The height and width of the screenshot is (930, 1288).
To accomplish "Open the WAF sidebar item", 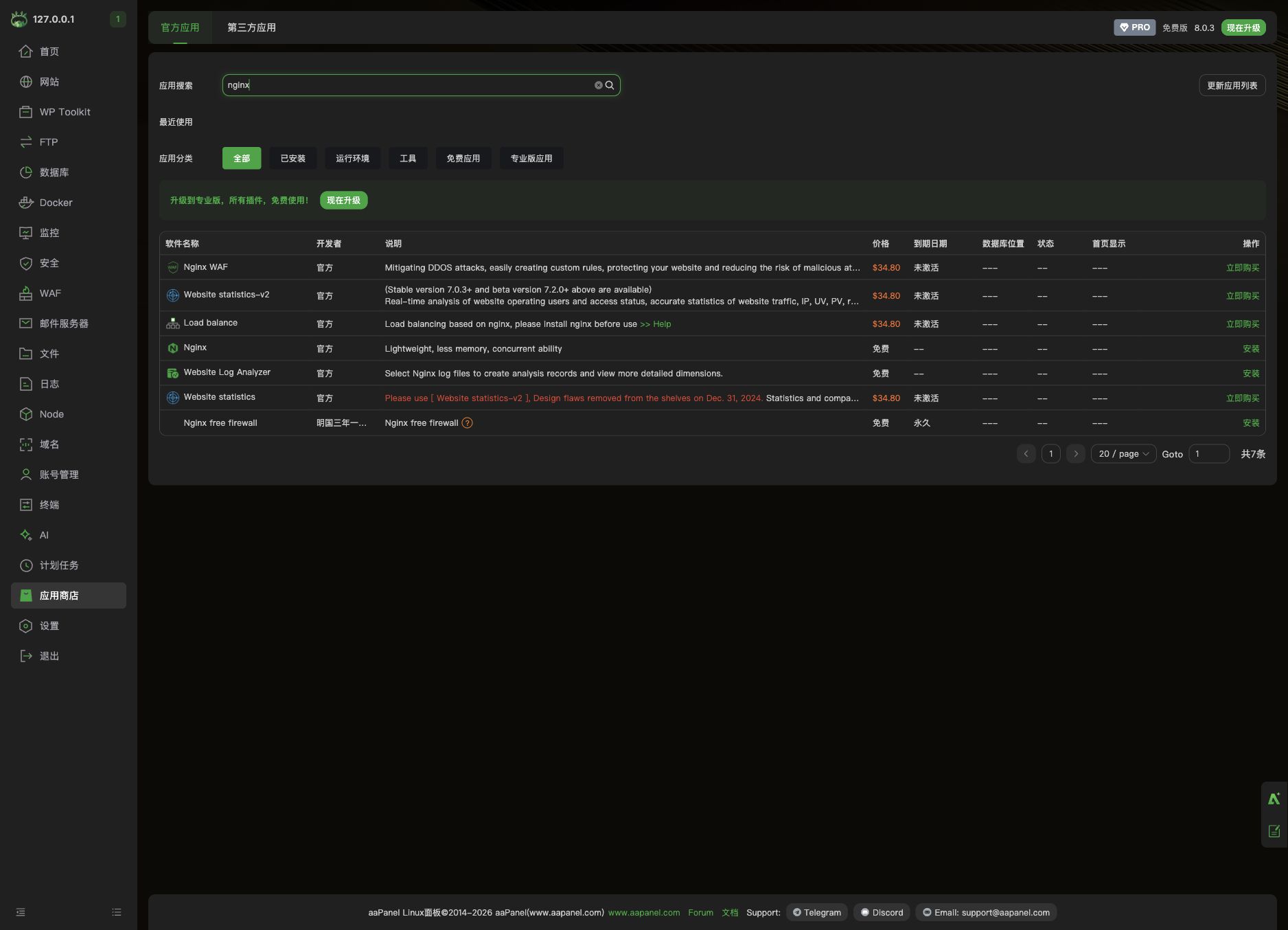I will pyautogui.click(x=68, y=293).
